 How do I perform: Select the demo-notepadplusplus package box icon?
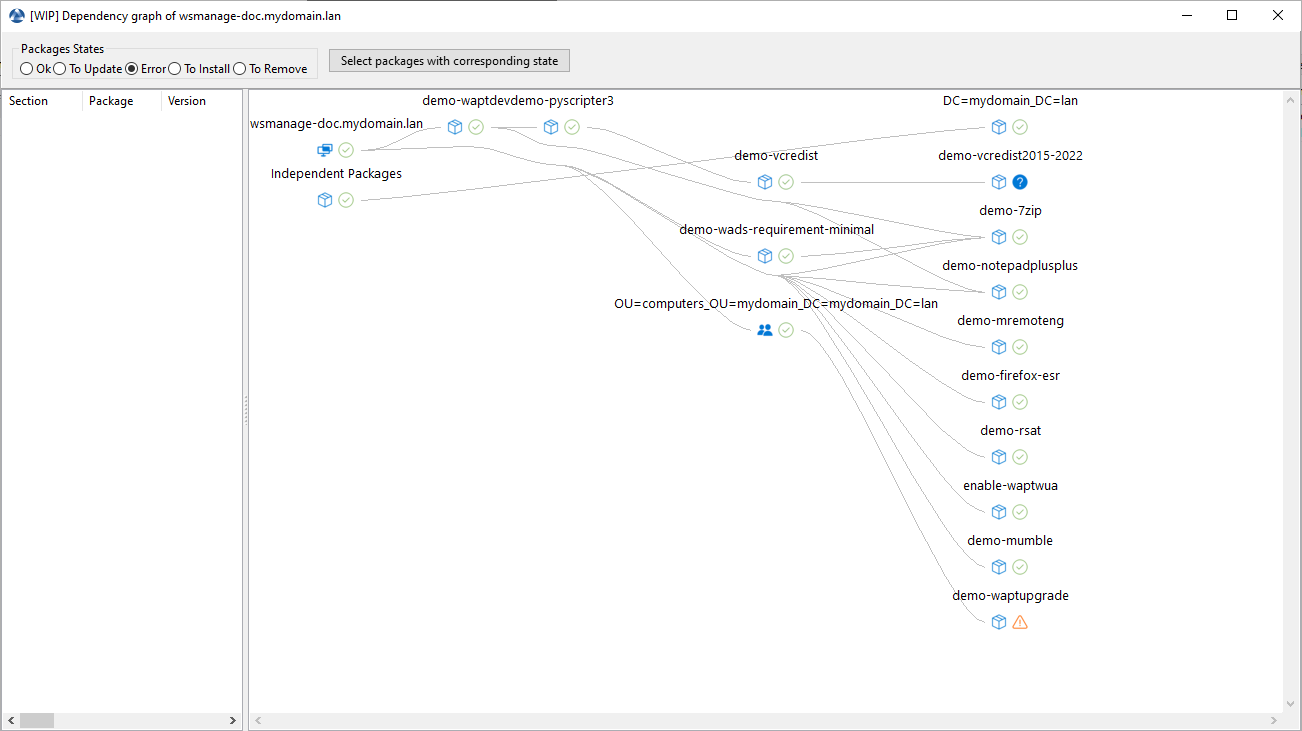pos(998,292)
